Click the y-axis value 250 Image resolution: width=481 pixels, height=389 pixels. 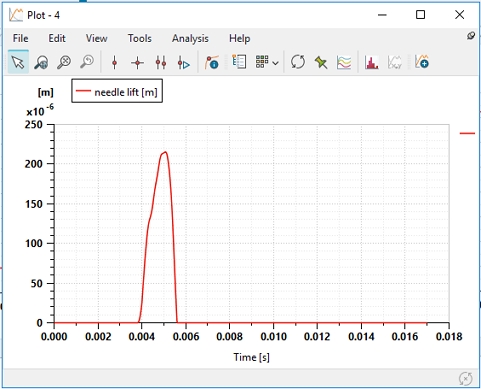click(x=34, y=125)
